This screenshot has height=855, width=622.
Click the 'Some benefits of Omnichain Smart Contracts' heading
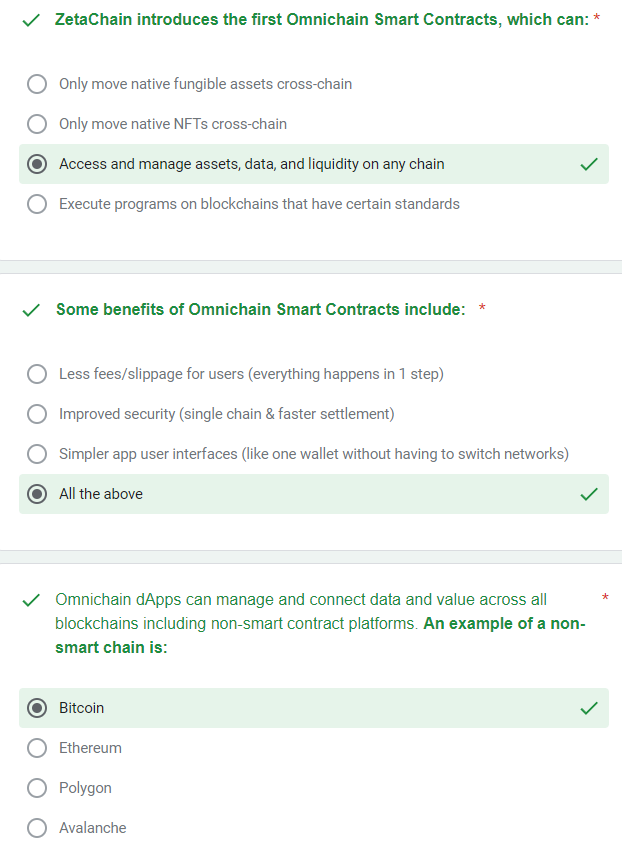(x=261, y=309)
